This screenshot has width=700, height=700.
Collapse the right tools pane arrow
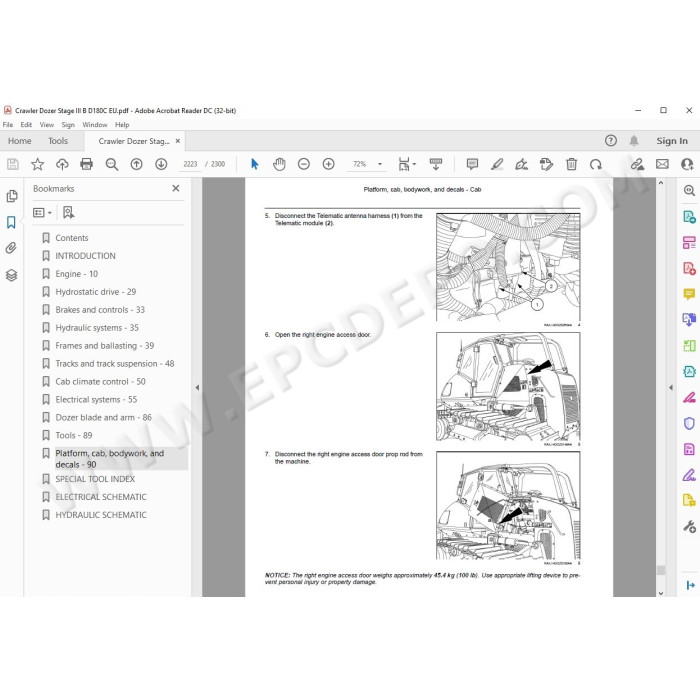(x=671, y=388)
